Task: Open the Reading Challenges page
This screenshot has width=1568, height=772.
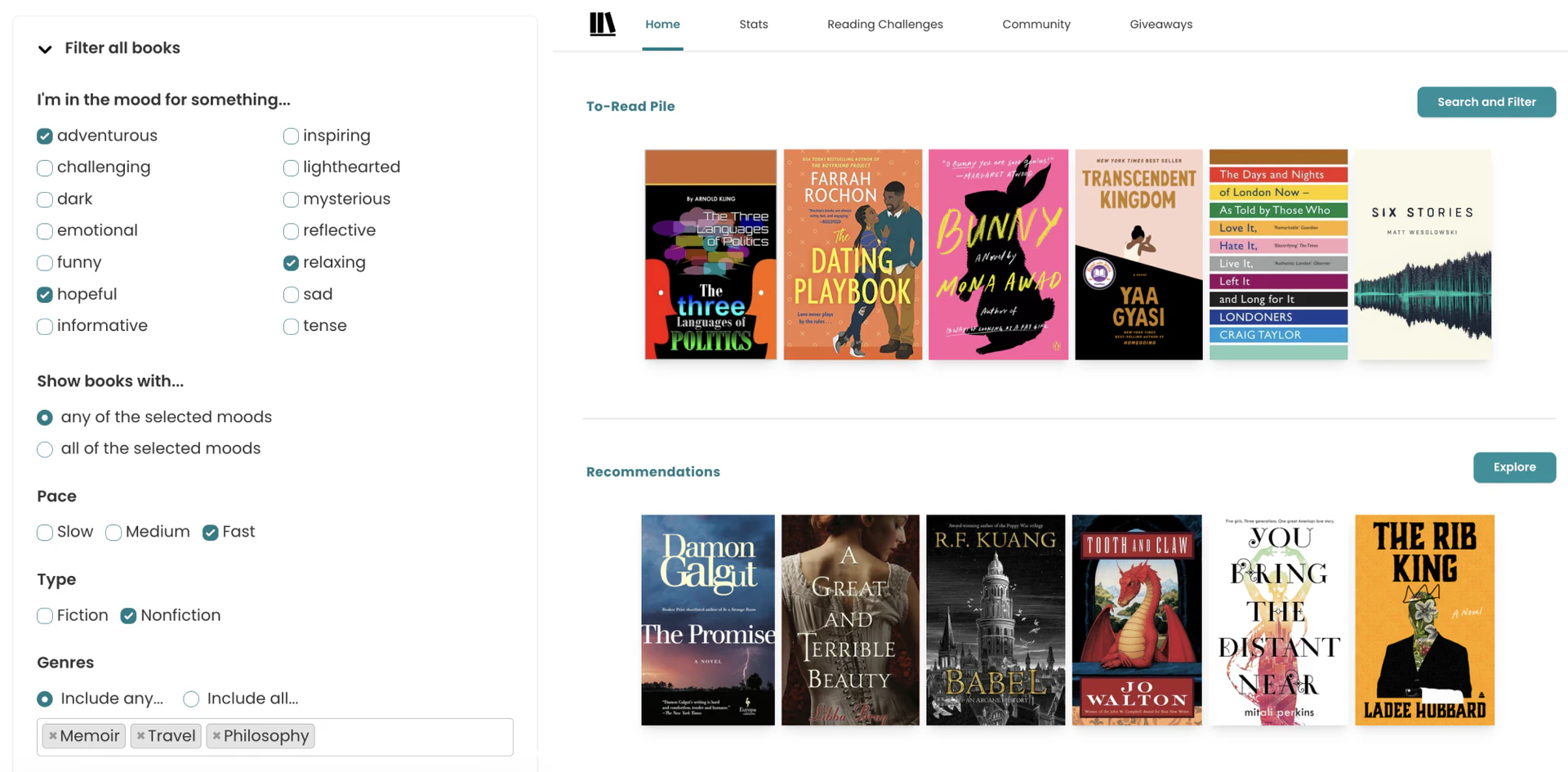Action: pyautogui.click(x=884, y=24)
